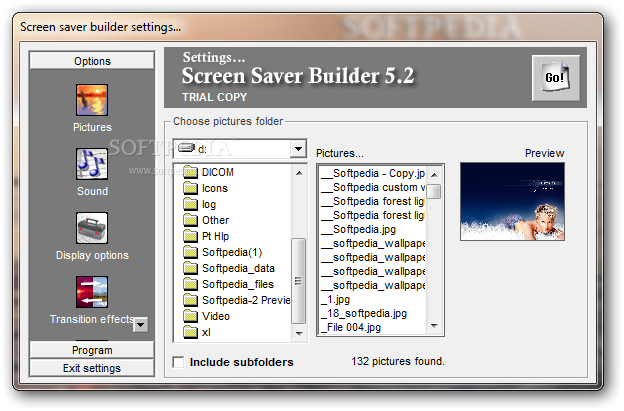Select file _1.jpg
The height and width of the screenshot is (411, 624).
pos(335,300)
